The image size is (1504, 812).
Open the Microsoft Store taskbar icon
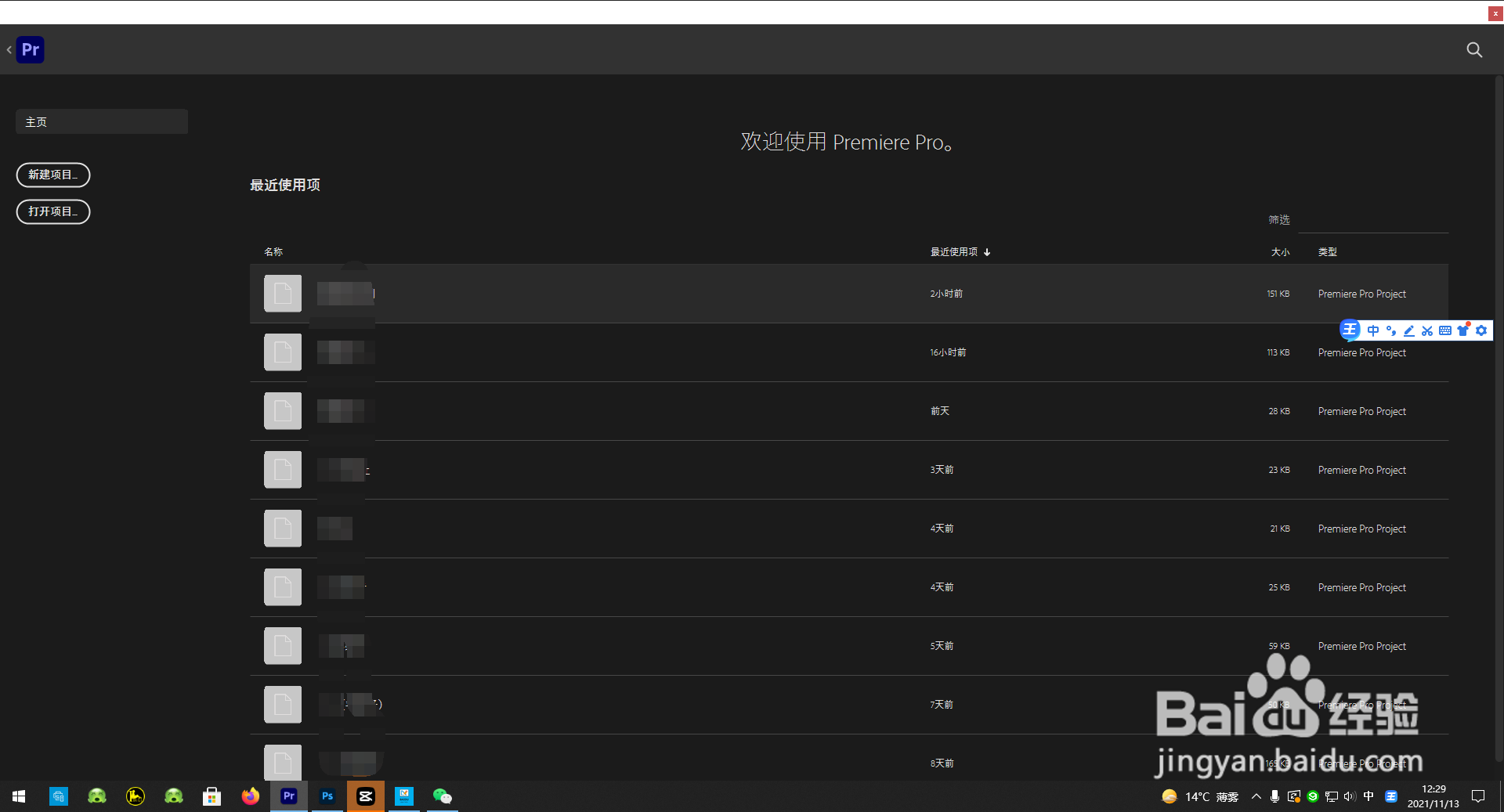pos(211,796)
